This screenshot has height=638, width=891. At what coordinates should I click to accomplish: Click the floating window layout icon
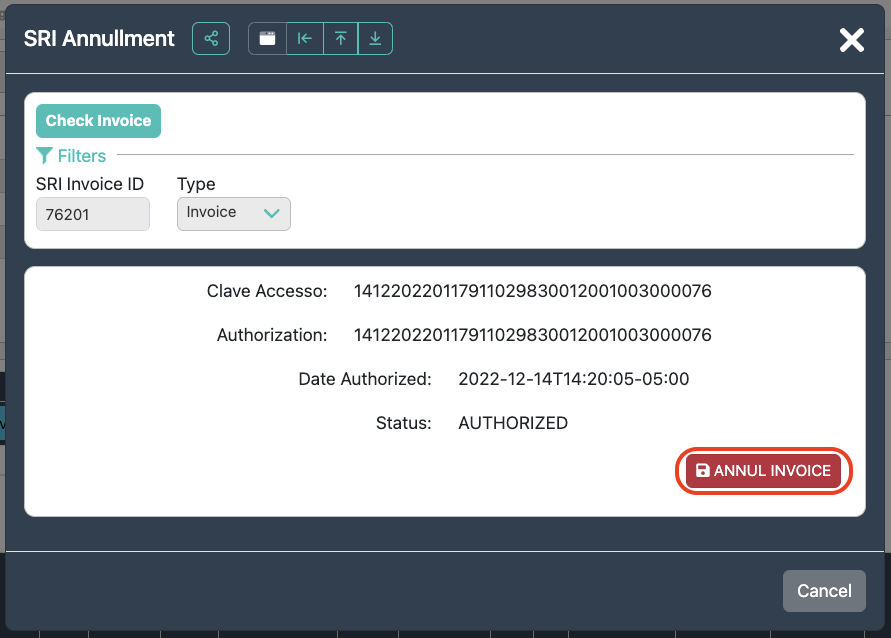tap(267, 39)
